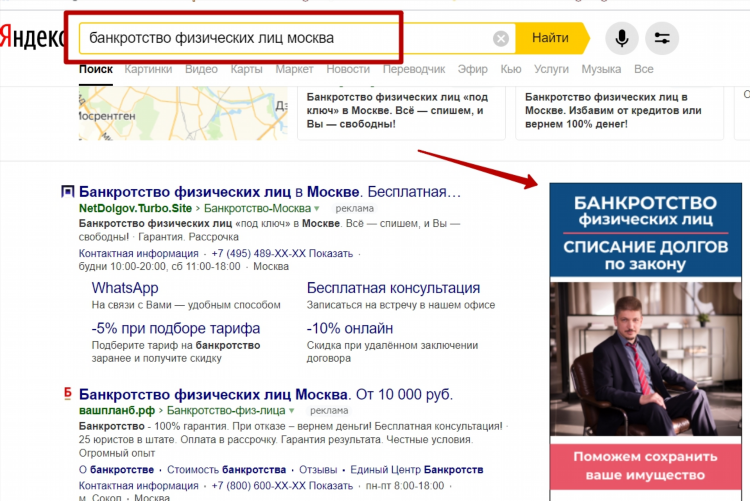The image size is (750, 501).
Task: Click the Moscow map thumbnail
Action: [x=183, y=113]
